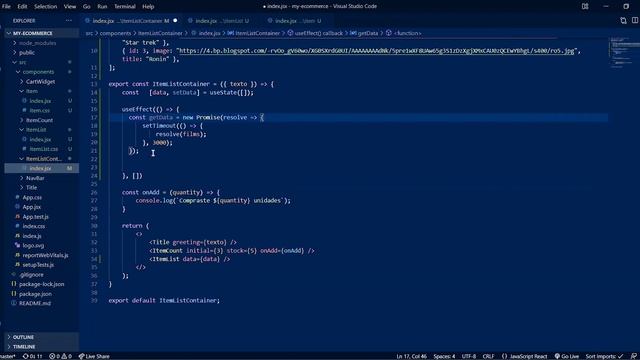Open index.js file in src
Viewport: 640px width, 360px height.
(x=31, y=236)
